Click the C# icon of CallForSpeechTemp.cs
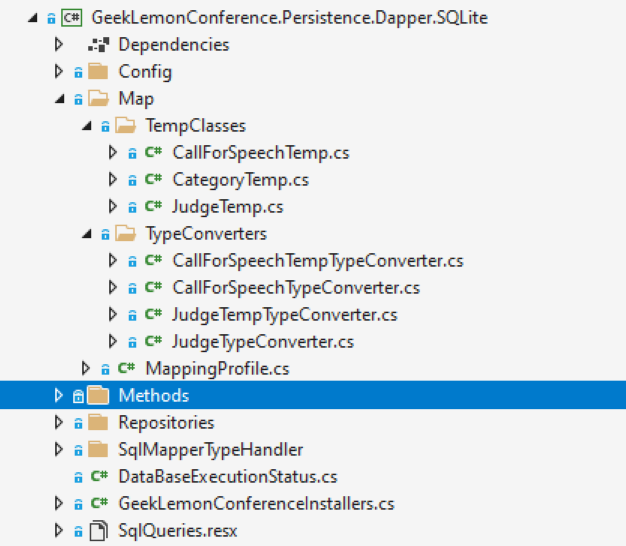This screenshot has height=546, width=626. (x=153, y=152)
